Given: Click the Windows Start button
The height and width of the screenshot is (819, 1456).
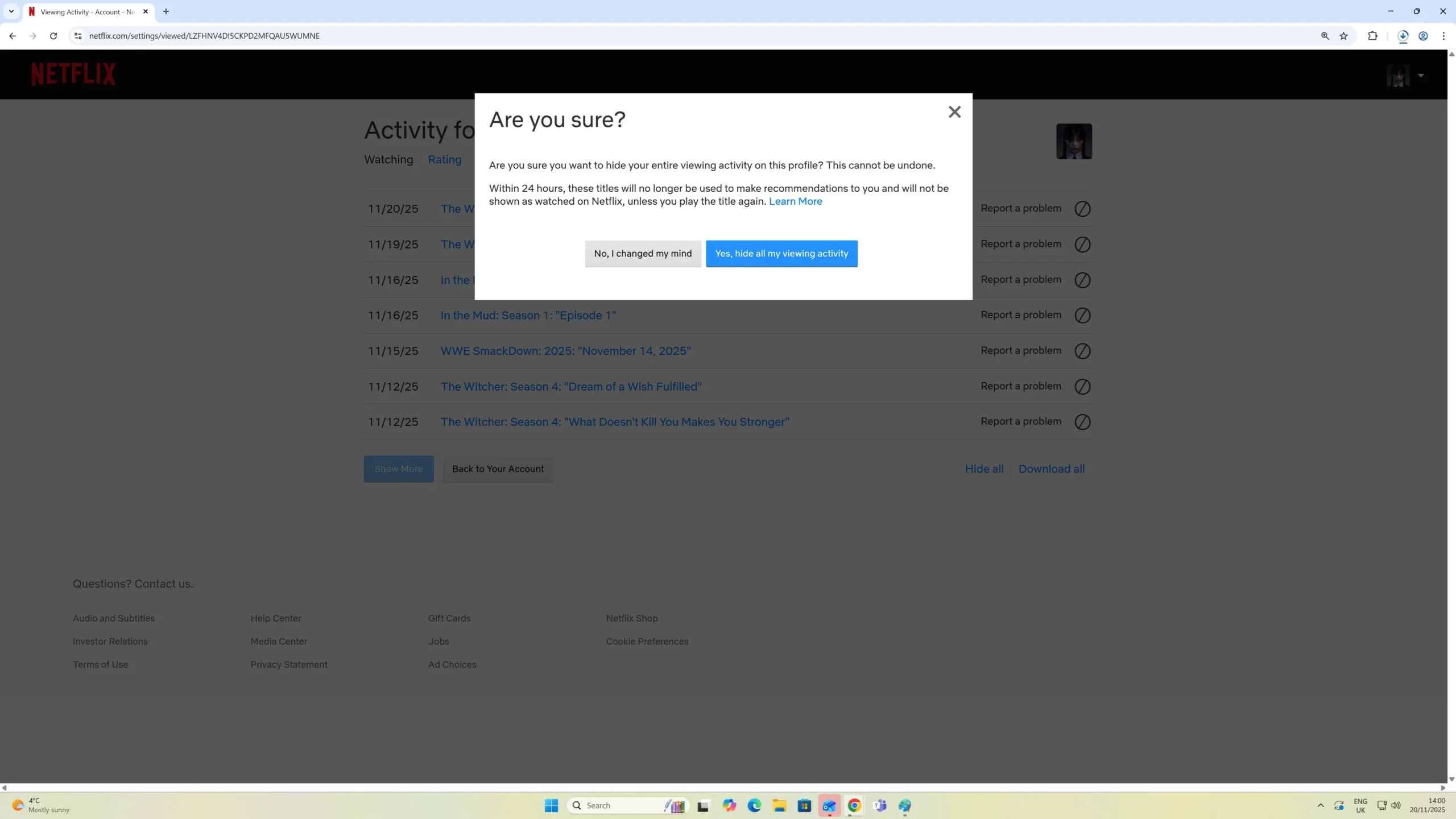Looking at the screenshot, I should click(x=551, y=805).
